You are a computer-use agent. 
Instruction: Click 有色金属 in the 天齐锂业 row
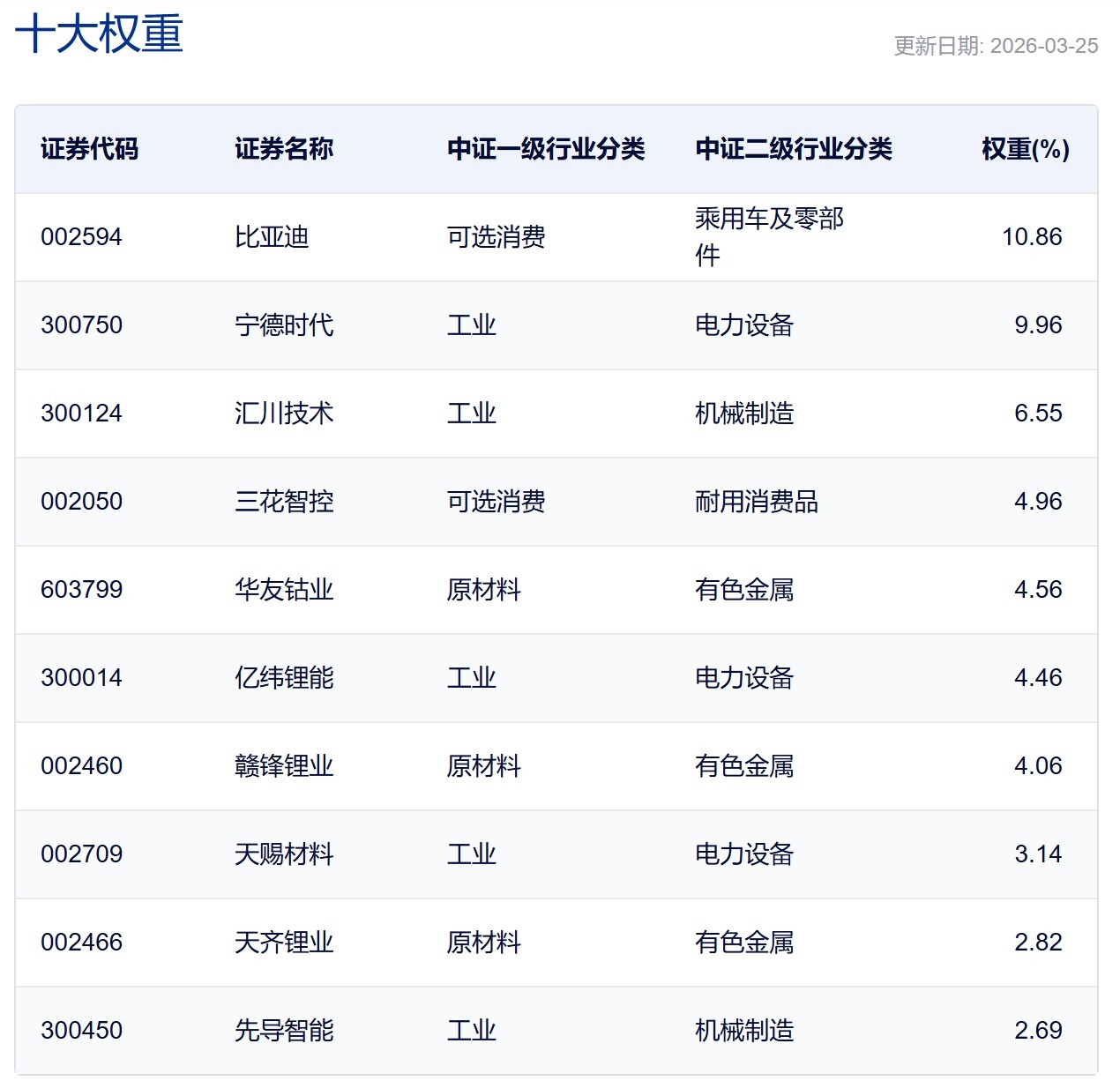tap(744, 943)
